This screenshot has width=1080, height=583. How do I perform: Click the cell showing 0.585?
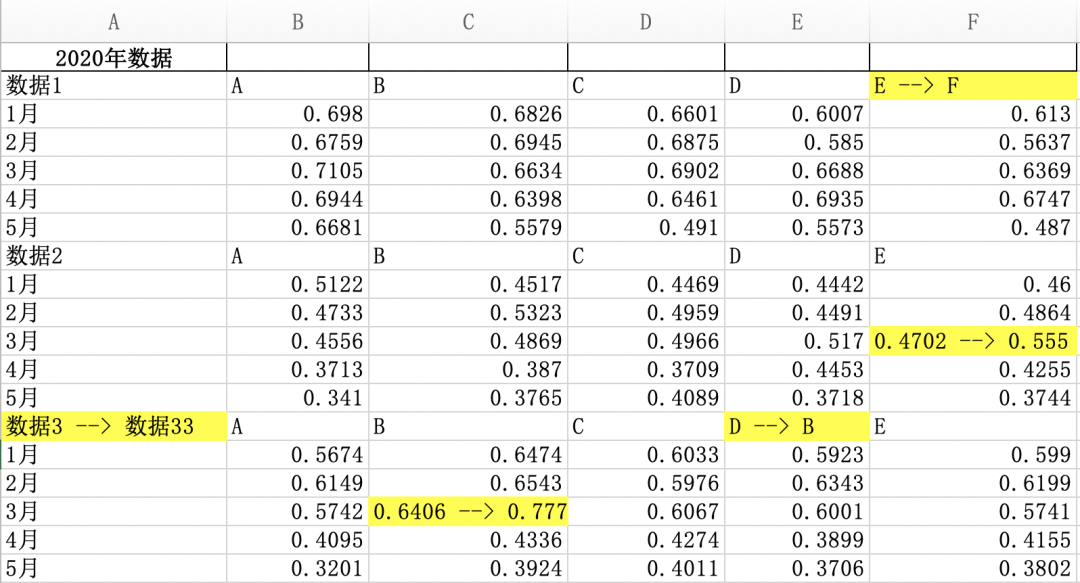pos(797,142)
